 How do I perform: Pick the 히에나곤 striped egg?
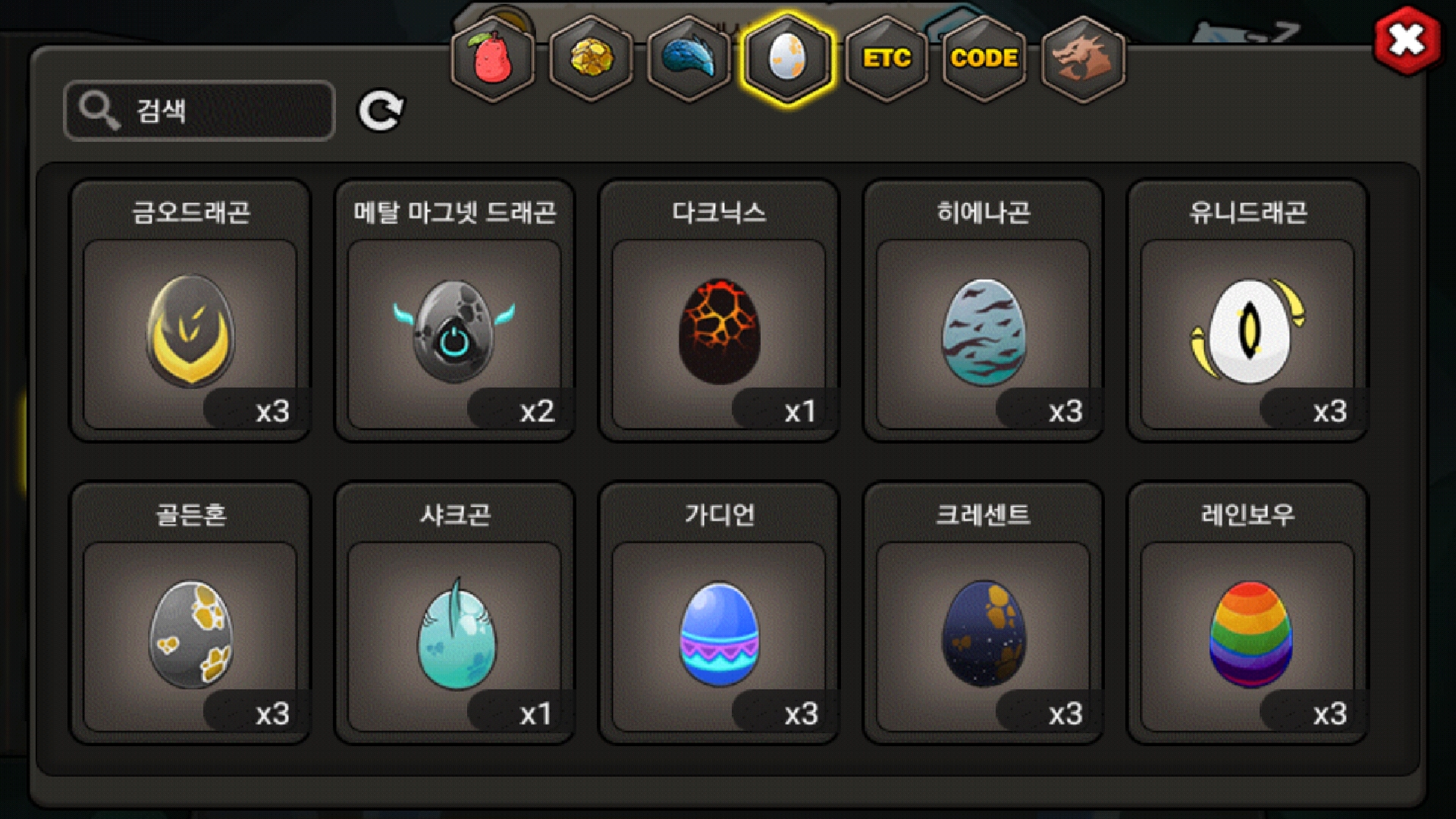point(984,310)
